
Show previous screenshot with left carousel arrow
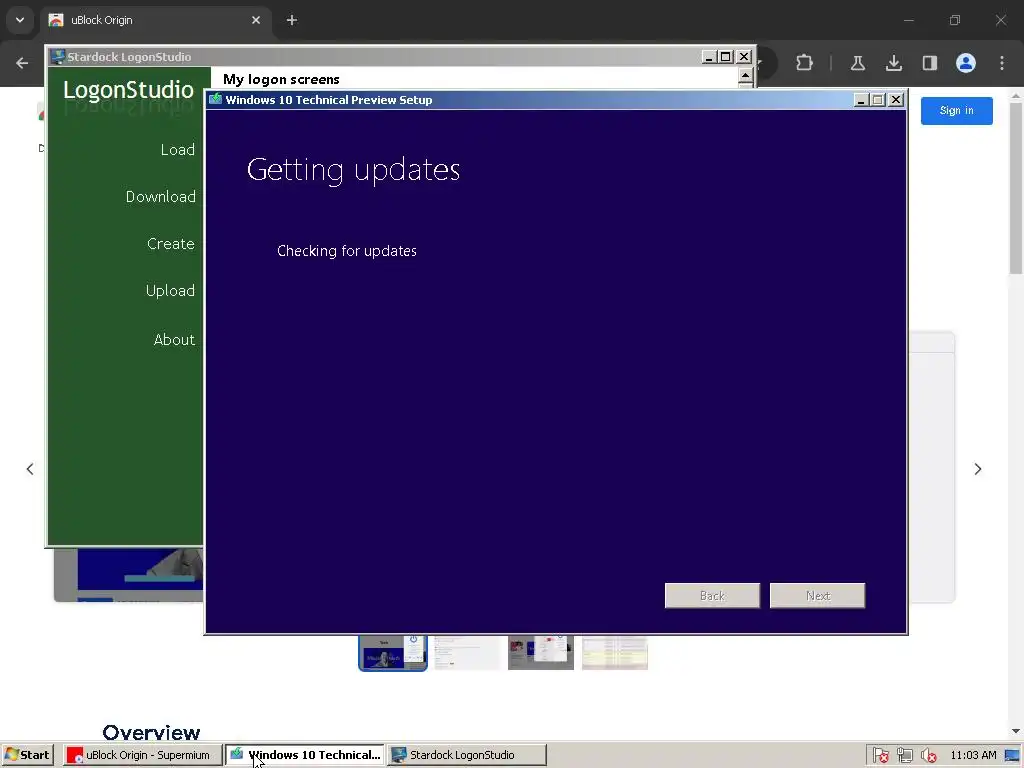click(30, 469)
